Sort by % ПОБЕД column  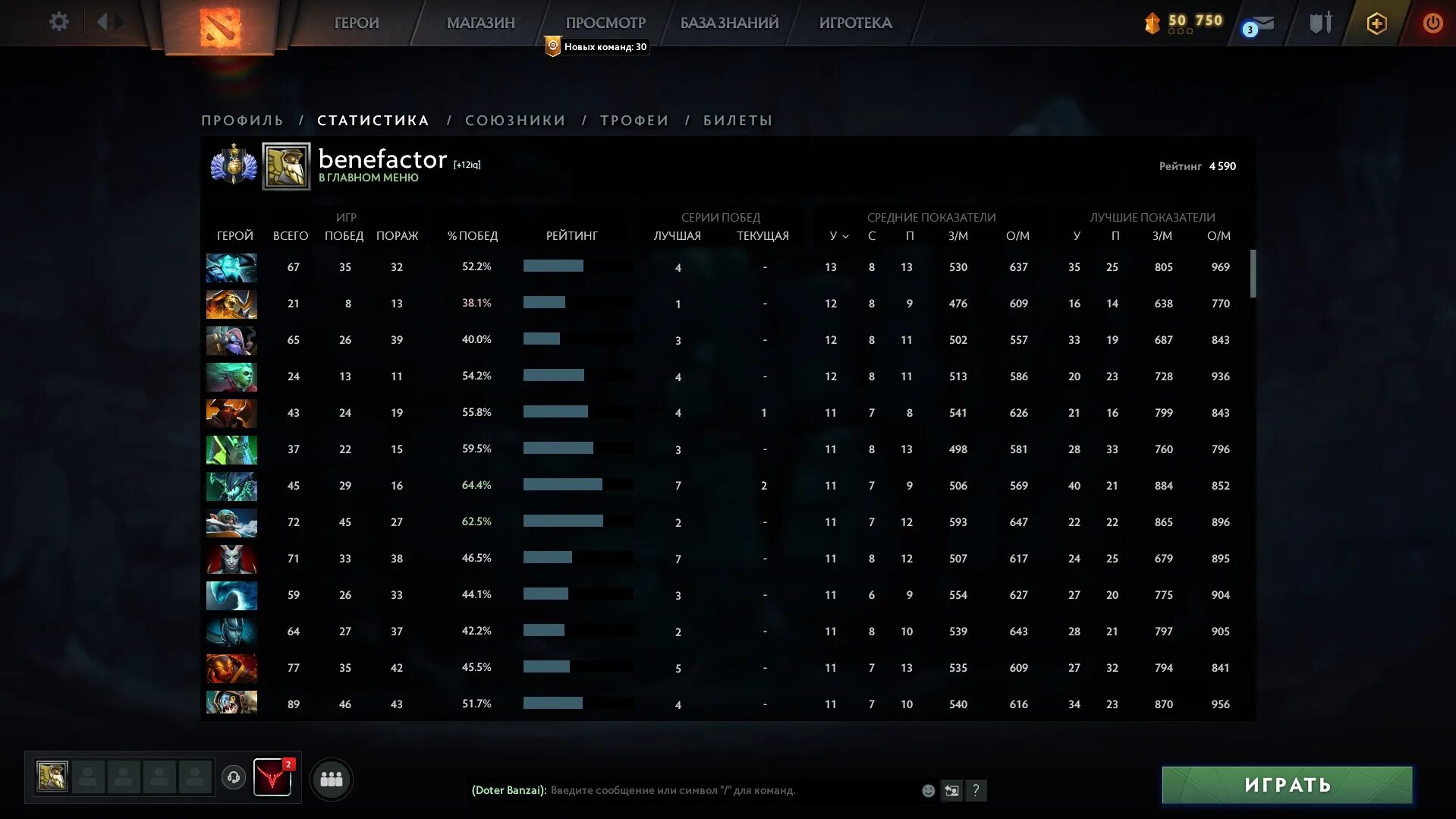(x=473, y=236)
